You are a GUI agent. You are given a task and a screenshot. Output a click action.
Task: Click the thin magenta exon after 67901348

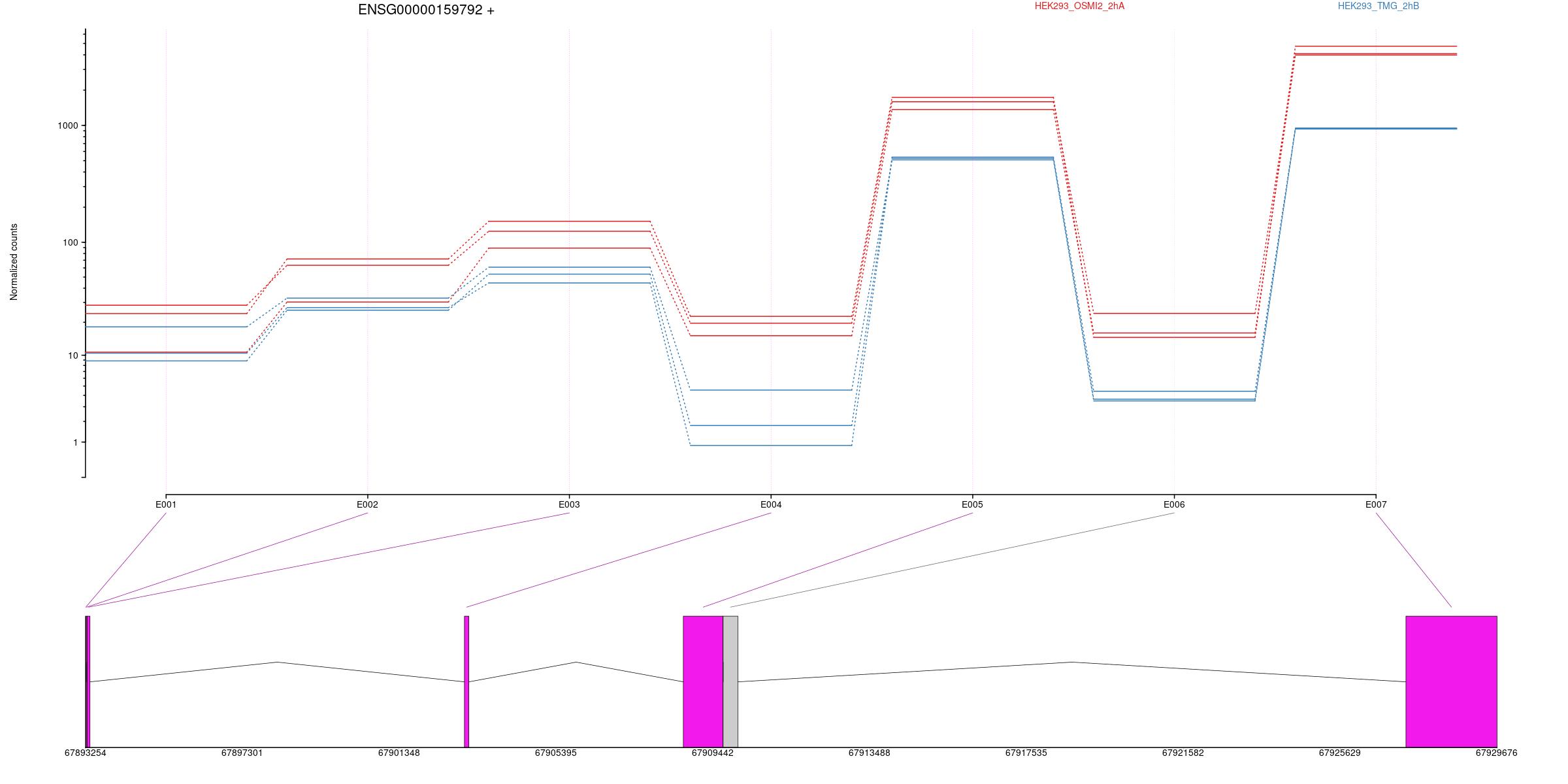[466, 681]
